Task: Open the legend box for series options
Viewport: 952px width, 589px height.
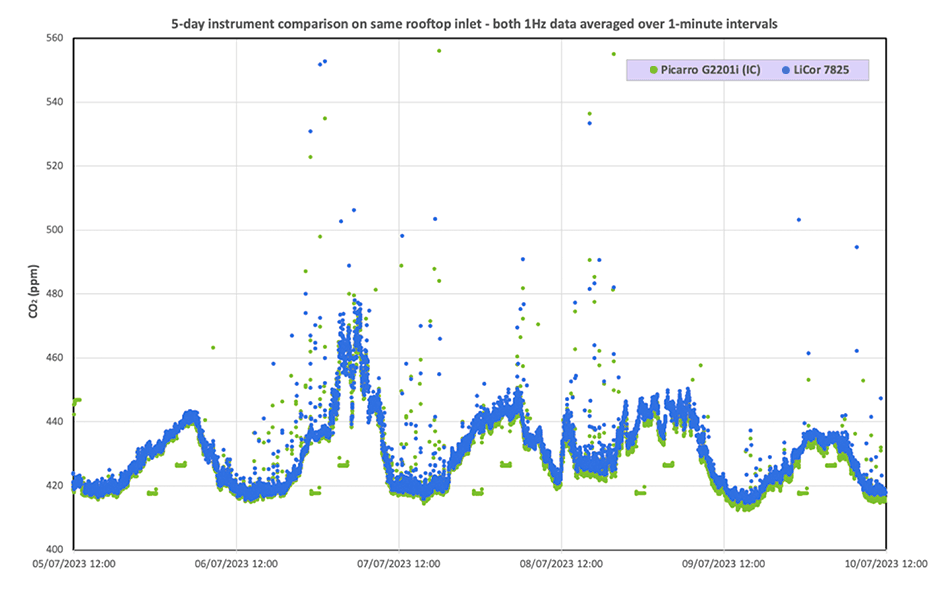Action: point(745,70)
